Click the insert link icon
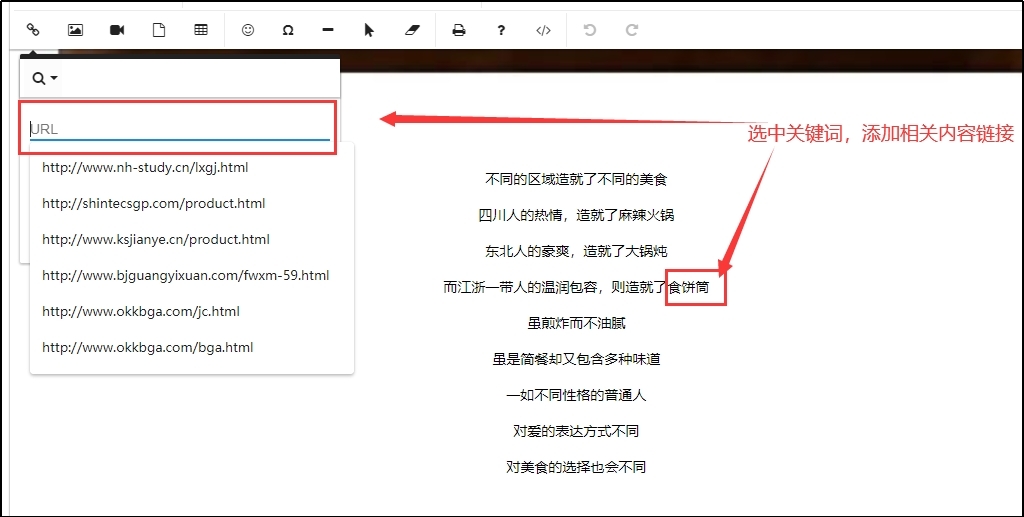The image size is (1024, 517). point(33,30)
